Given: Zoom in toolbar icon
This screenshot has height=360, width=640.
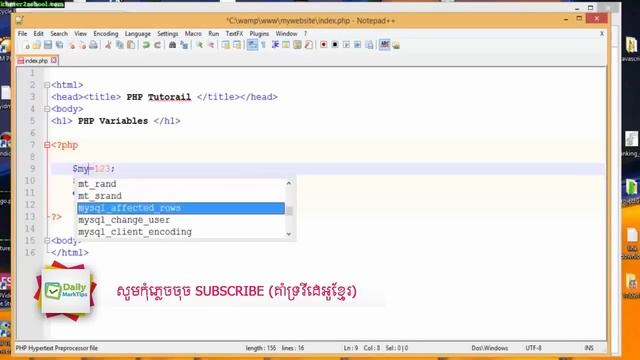Looking at the screenshot, I should coord(200,45).
